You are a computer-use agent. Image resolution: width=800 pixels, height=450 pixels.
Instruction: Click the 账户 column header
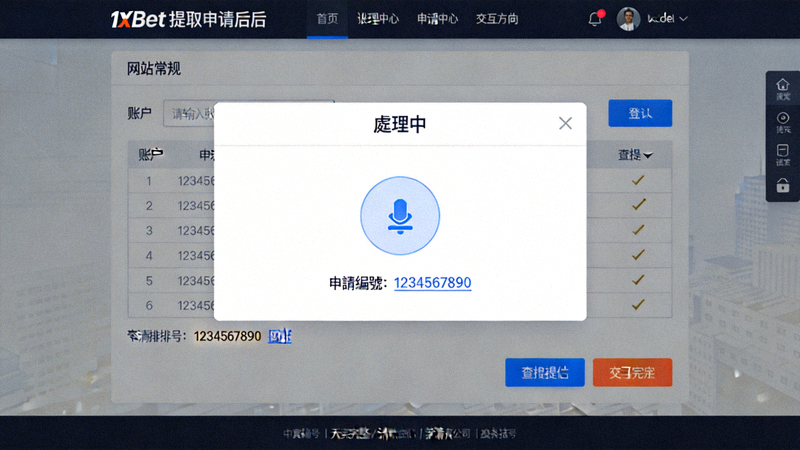(151, 155)
